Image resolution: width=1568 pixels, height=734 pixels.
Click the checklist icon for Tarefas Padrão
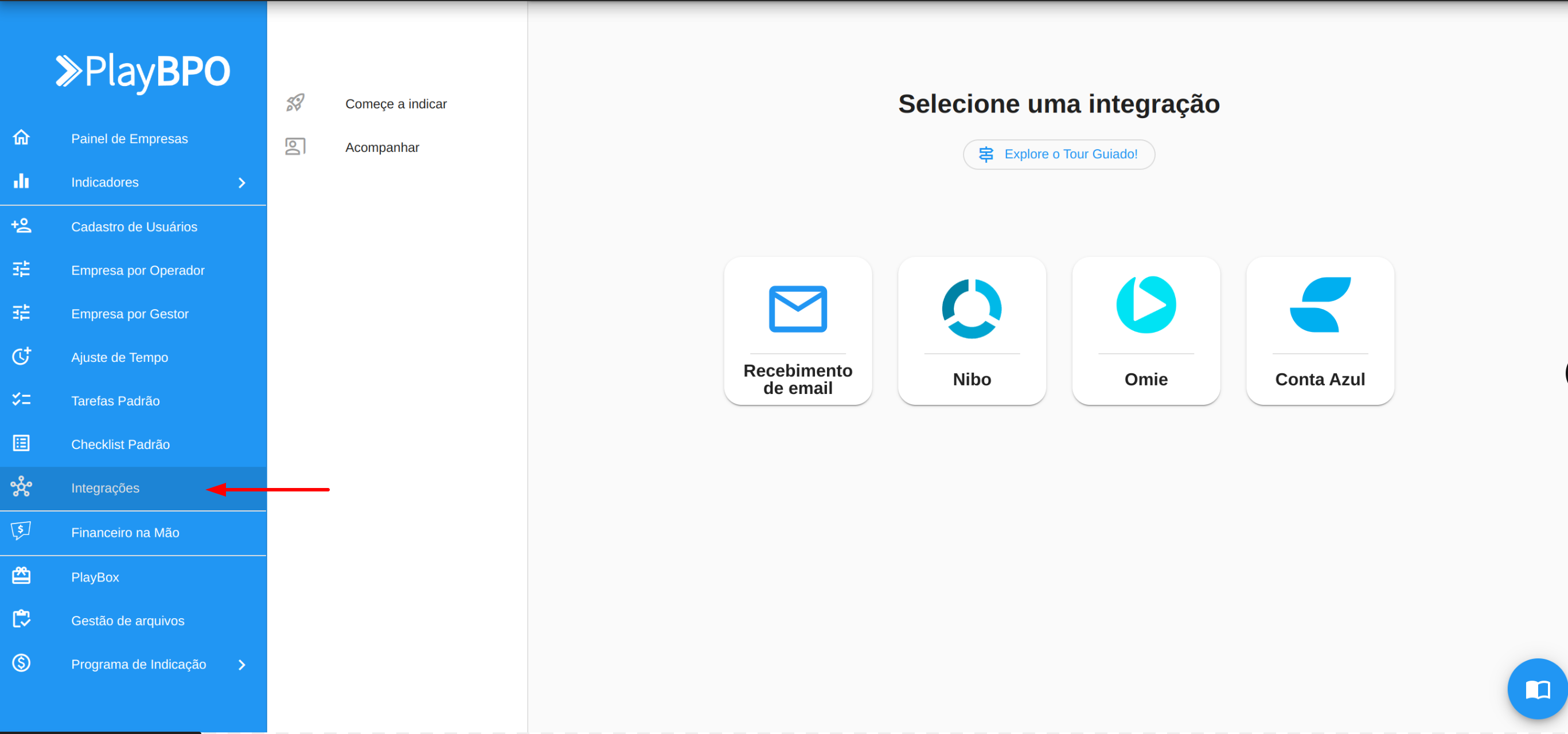21,400
